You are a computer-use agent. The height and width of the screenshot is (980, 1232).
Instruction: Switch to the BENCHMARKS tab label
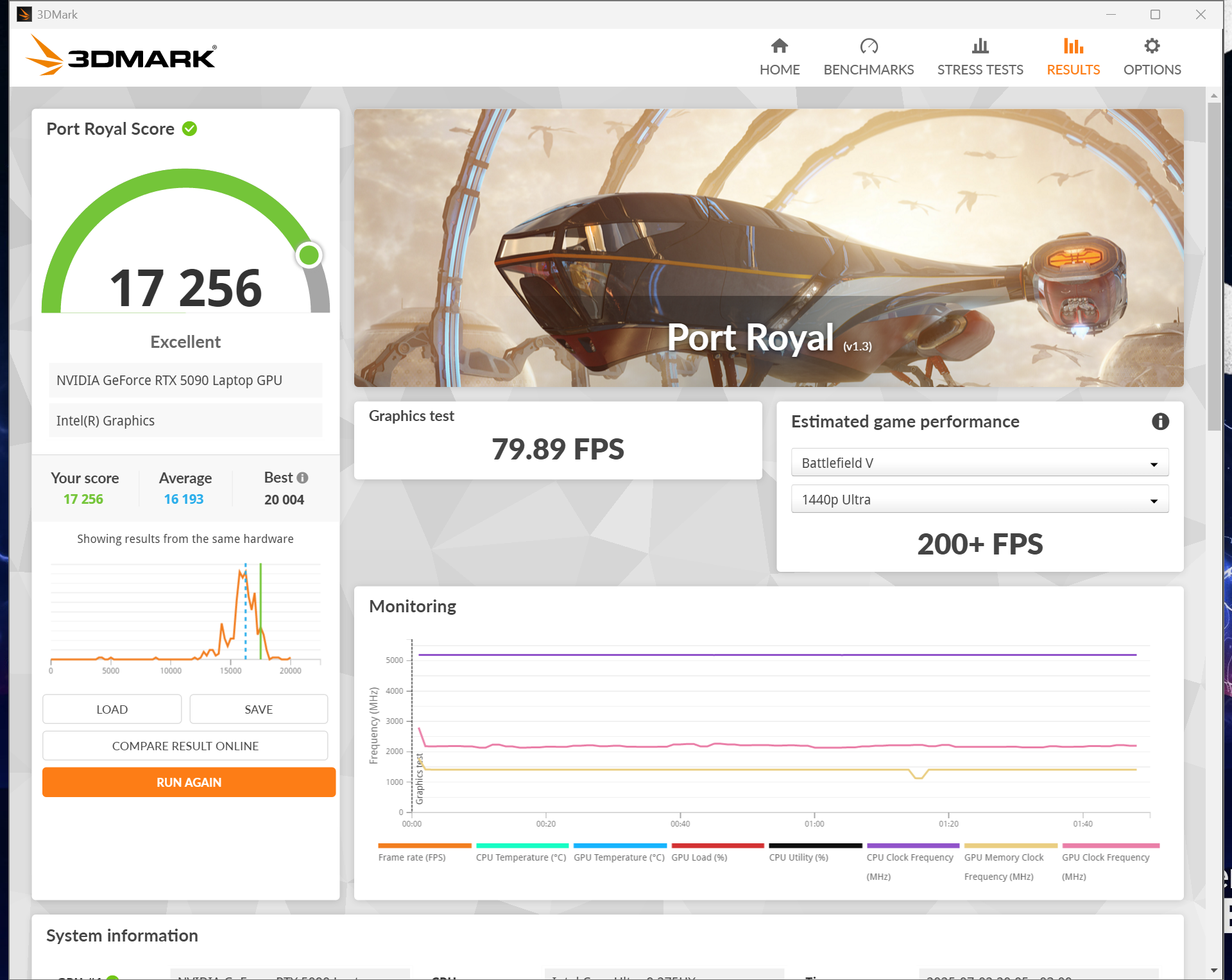pos(868,70)
